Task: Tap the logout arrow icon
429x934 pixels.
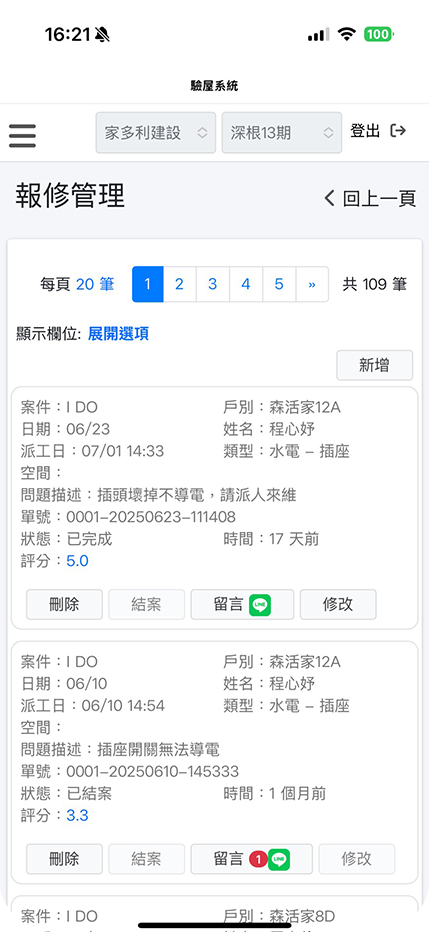Action: (x=398, y=130)
